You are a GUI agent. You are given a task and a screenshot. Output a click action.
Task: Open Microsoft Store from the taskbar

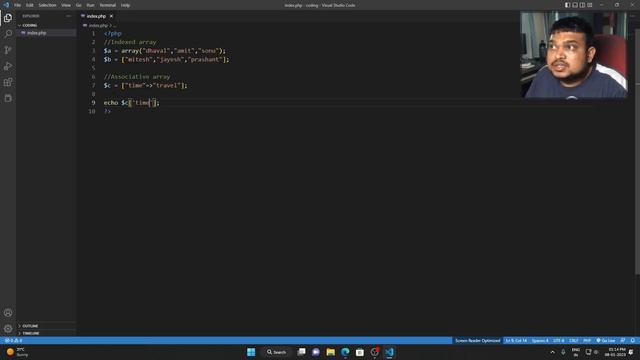click(x=360, y=352)
